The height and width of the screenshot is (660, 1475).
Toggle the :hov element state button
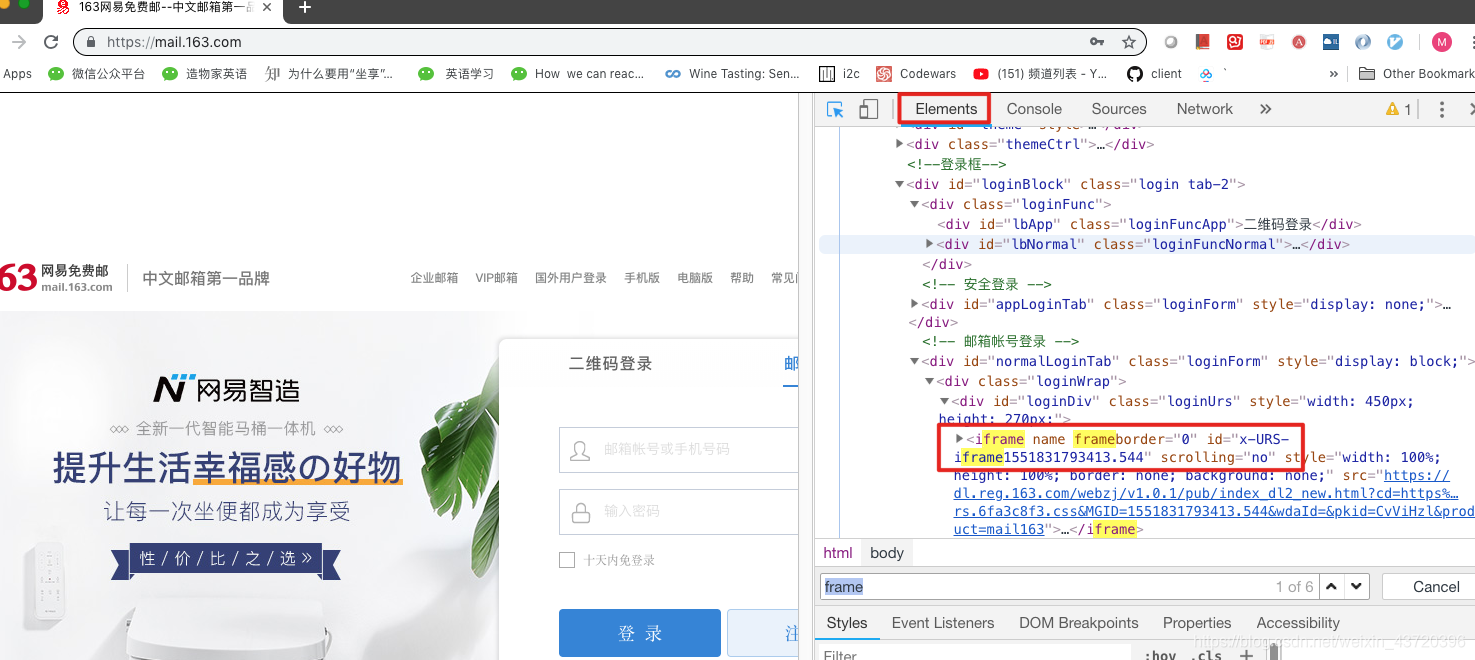tap(1160, 655)
